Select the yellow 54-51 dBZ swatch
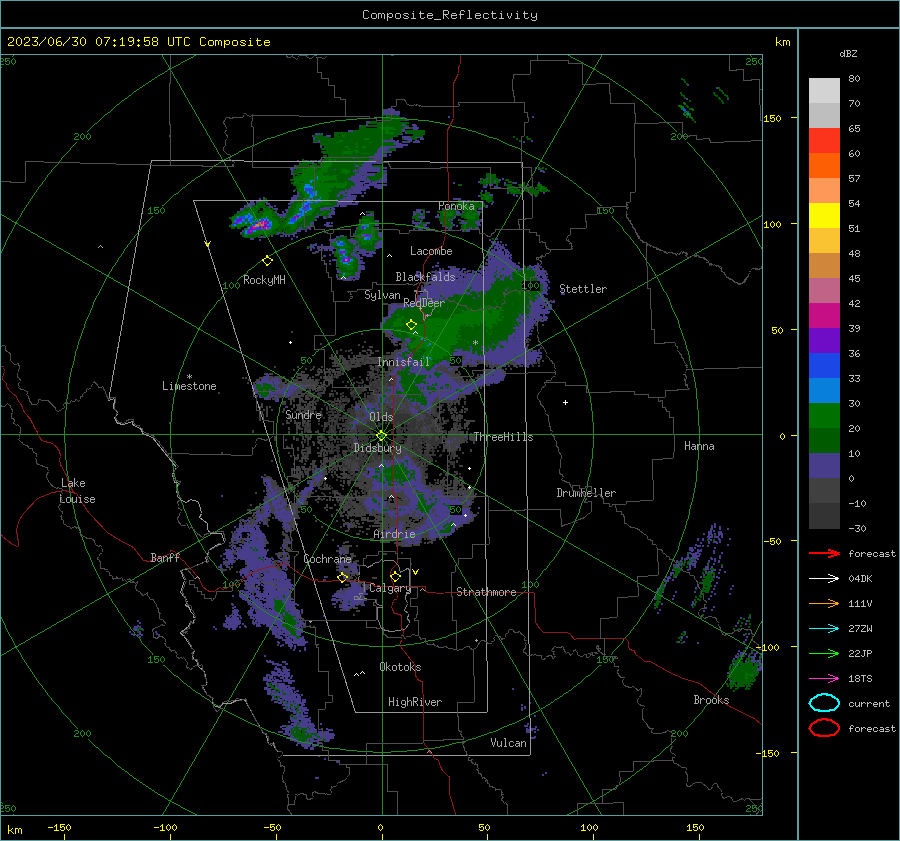This screenshot has width=900, height=841. [x=824, y=216]
